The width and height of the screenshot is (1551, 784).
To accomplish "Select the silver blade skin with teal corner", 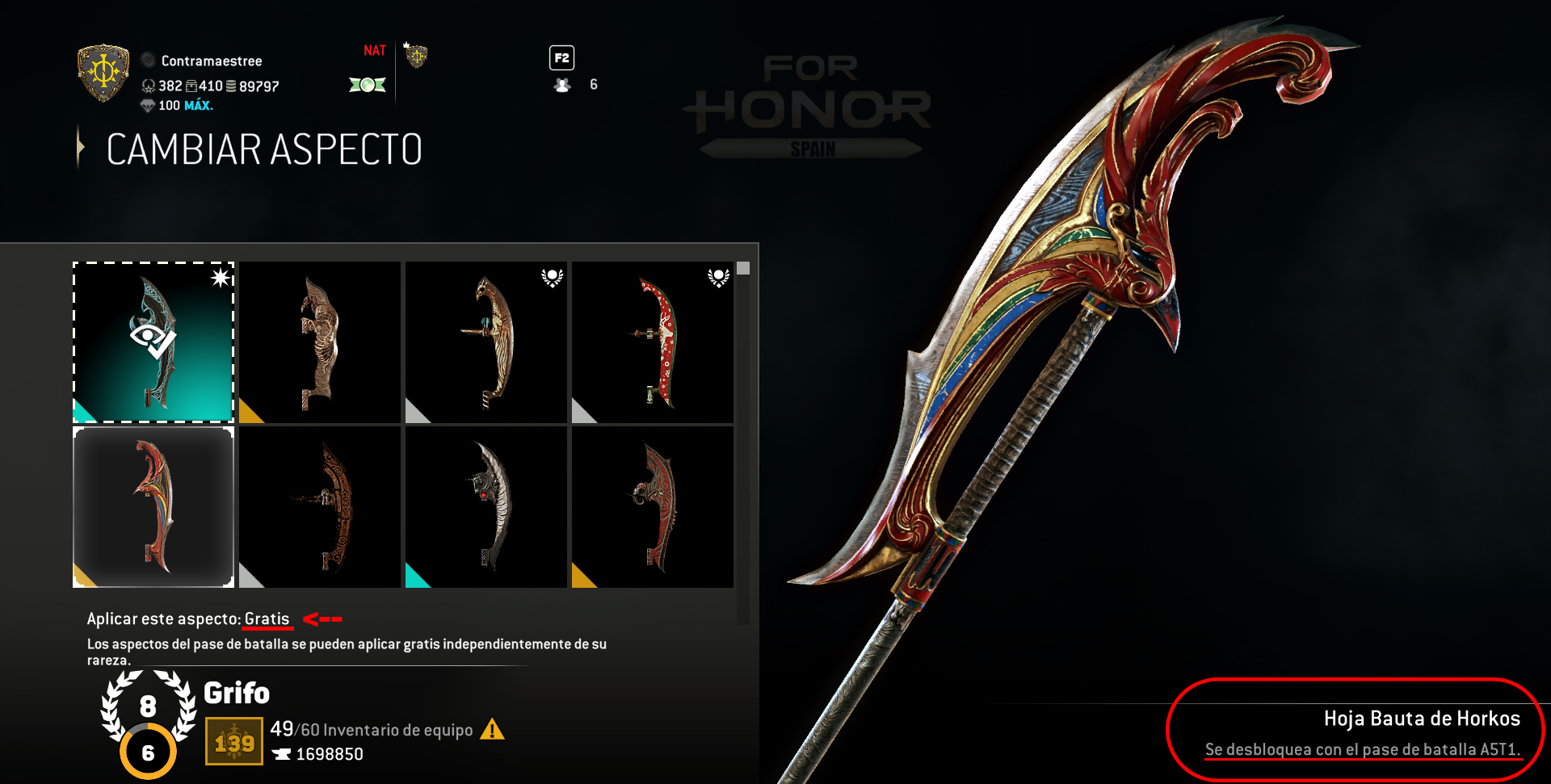I will tap(486, 507).
